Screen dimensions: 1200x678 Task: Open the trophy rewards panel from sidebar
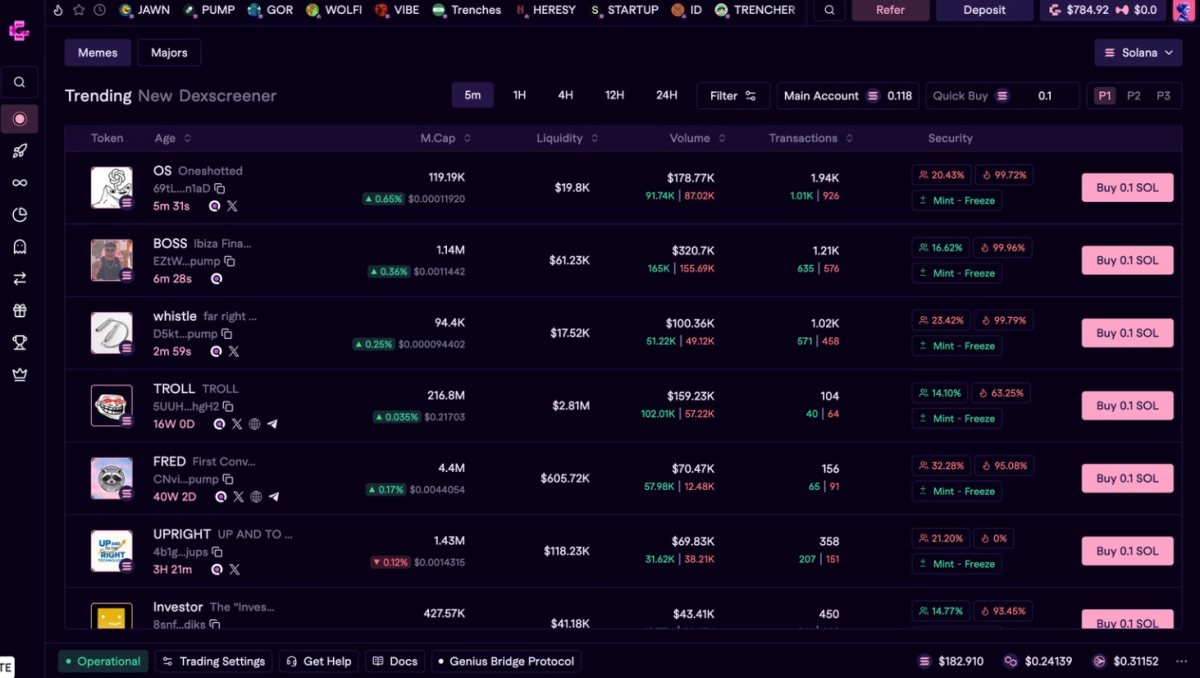[20, 342]
